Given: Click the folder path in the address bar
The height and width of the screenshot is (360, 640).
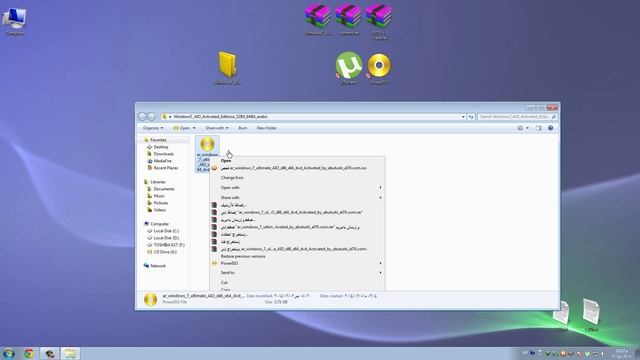Looking at the screenshot, I should click(x=220, y=117).
